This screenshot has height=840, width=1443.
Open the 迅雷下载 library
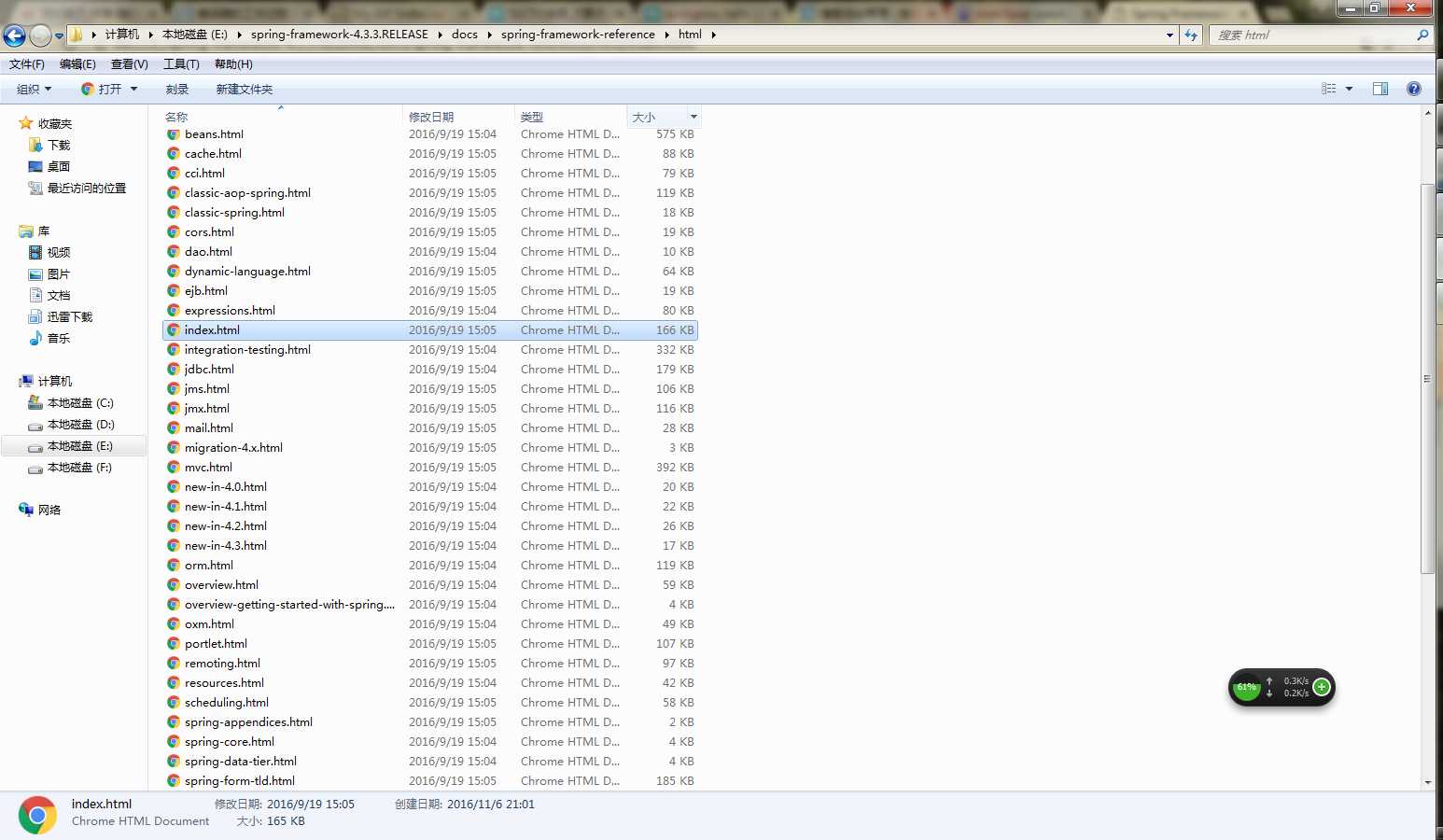tap(61, 316)
